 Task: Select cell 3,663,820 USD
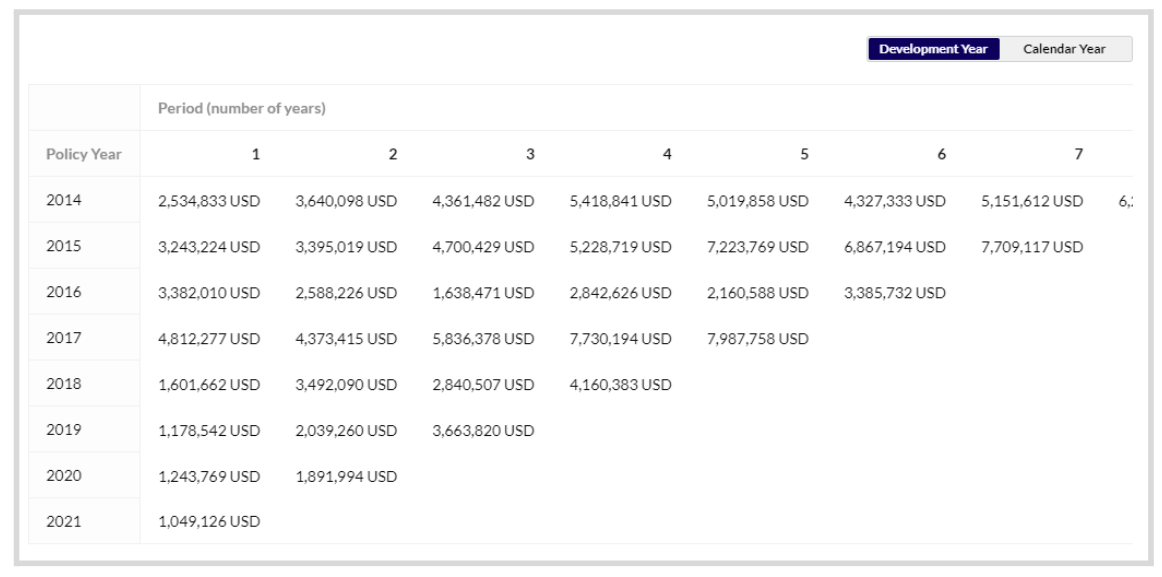pos(483,430)
